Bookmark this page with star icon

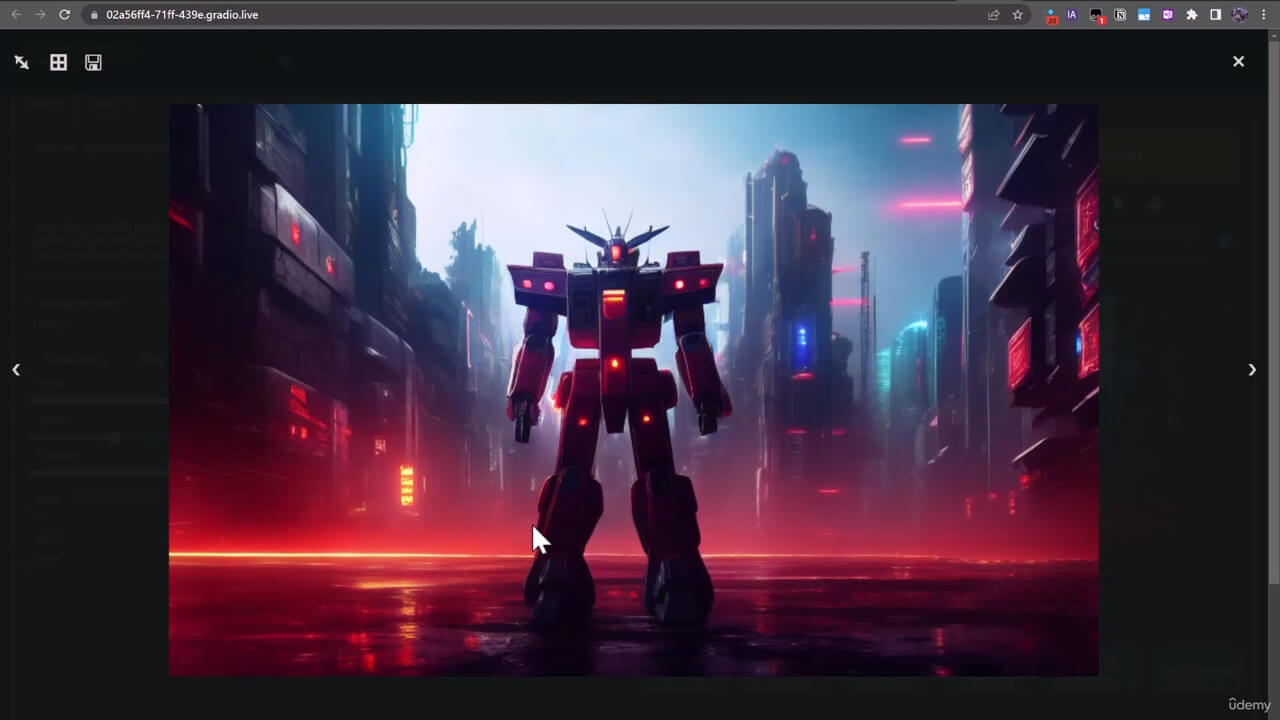(x=1018, y=15)
